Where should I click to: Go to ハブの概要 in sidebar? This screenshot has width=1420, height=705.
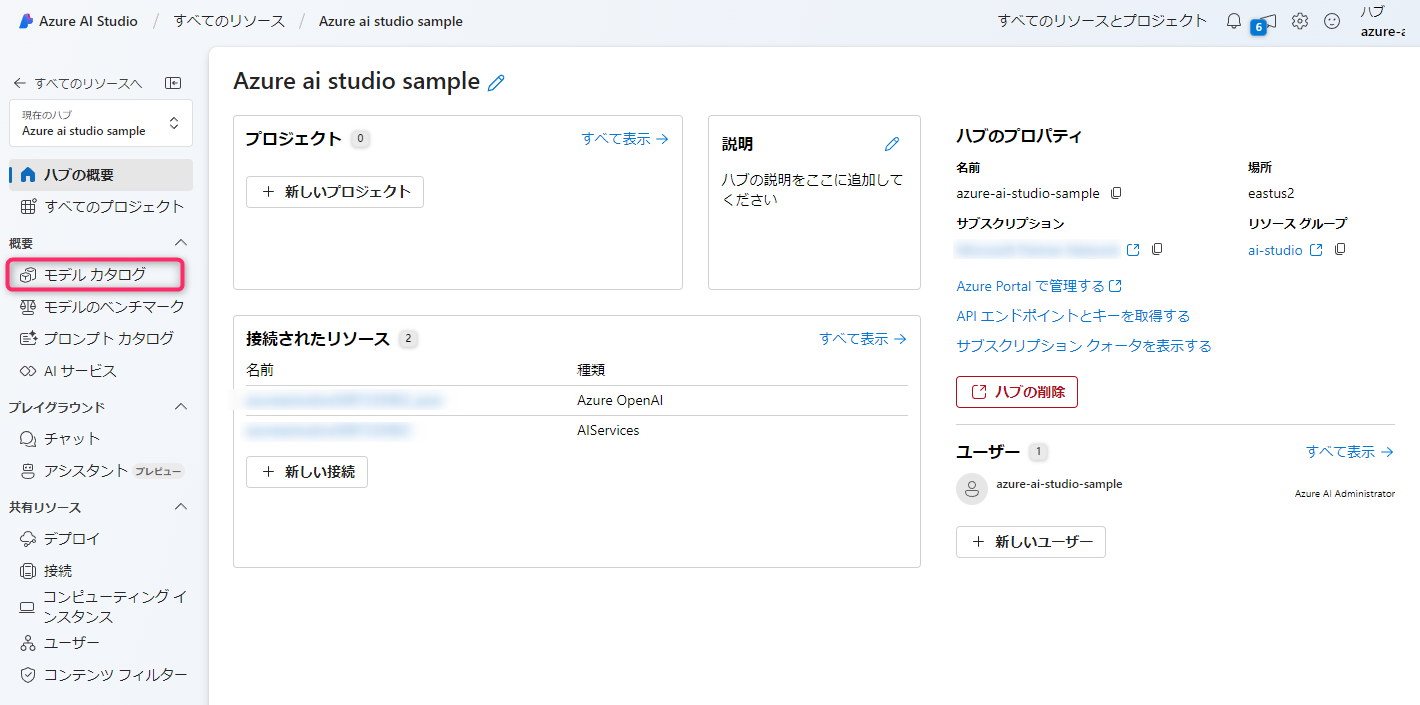pos(101,175)
